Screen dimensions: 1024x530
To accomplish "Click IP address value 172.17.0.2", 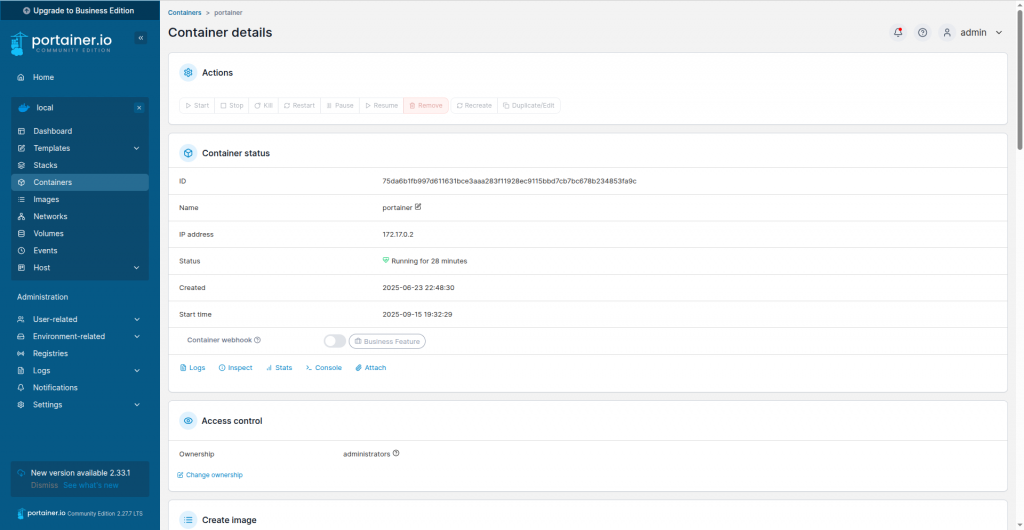I will tap(398, 234).
